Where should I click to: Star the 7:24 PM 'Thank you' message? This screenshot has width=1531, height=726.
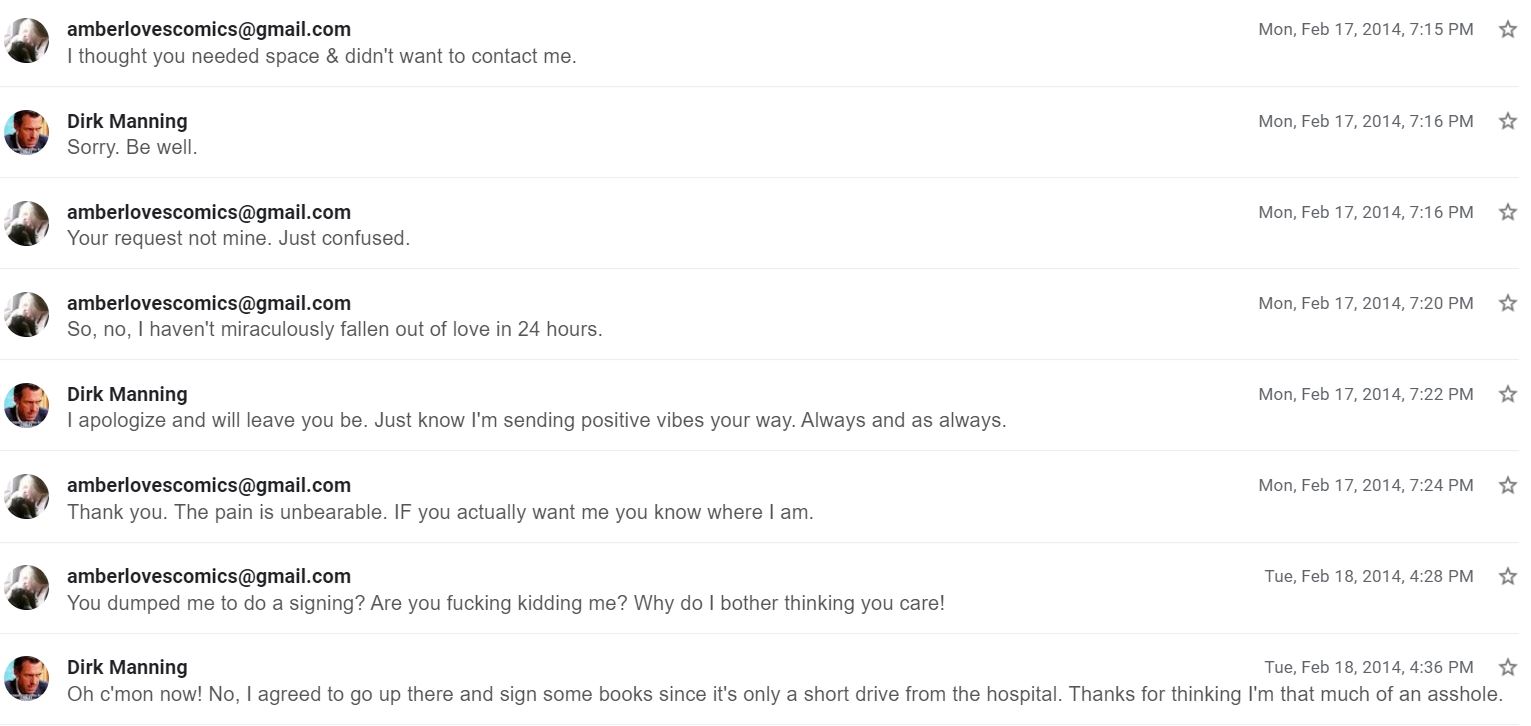pyautogui.click(x=1507, y=485)
